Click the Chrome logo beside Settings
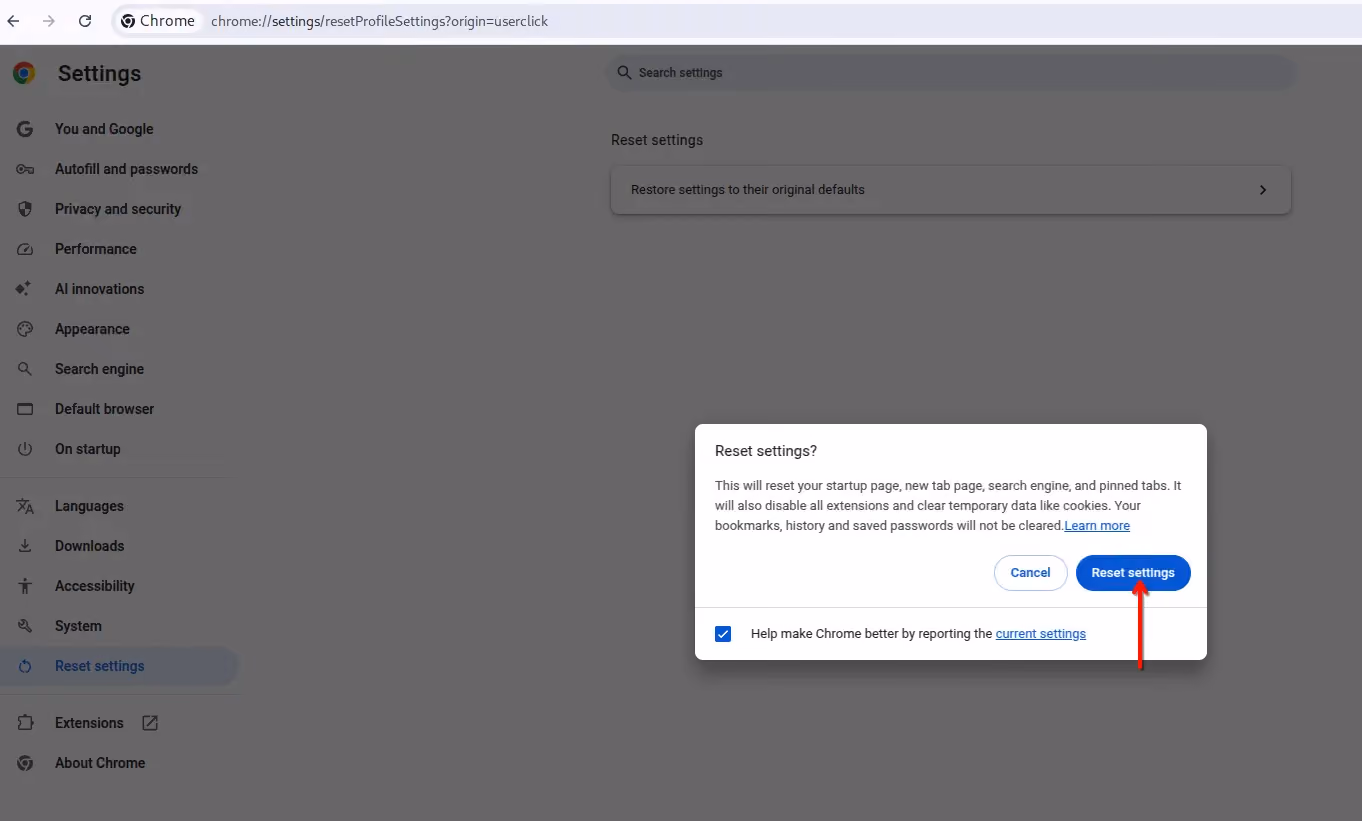 (x=24, y=73)
